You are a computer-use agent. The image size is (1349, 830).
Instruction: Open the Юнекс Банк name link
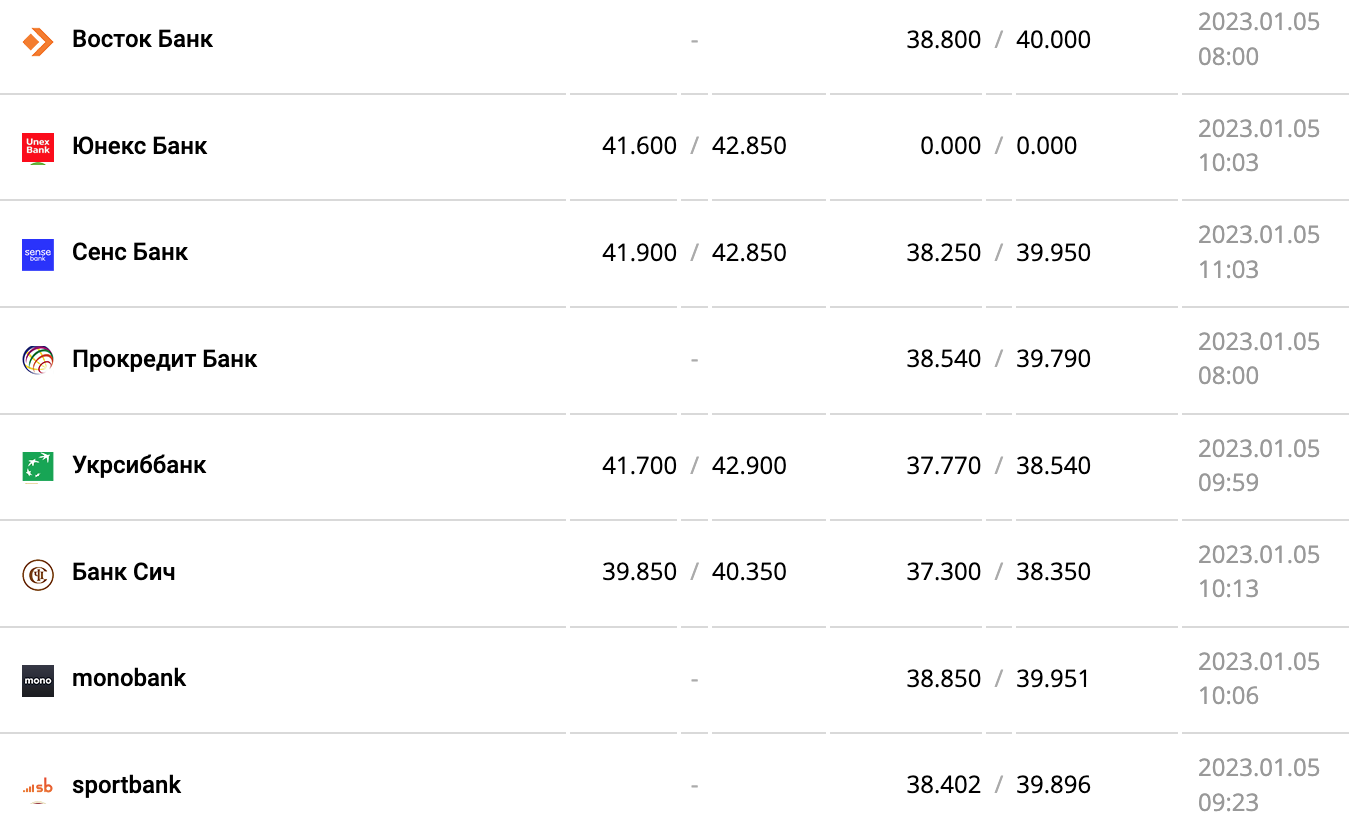tap(139, 146)
